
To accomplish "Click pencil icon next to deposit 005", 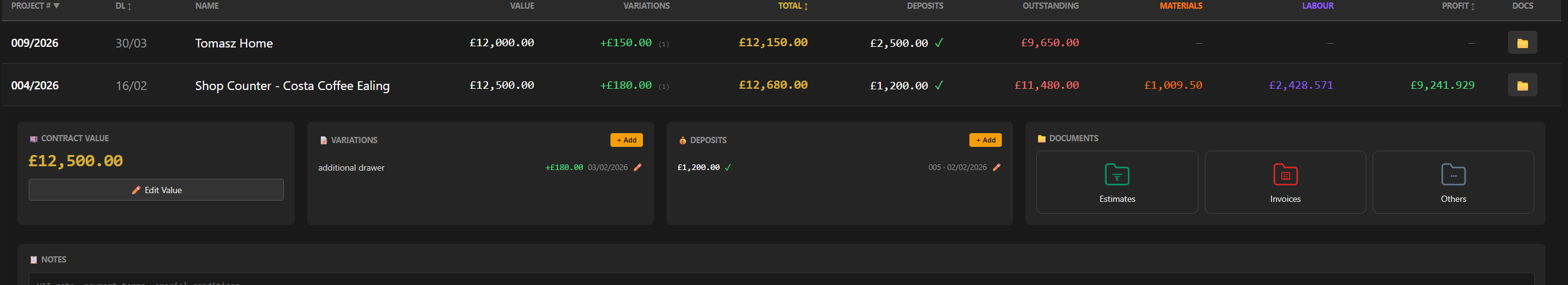I will coord(996,167).
